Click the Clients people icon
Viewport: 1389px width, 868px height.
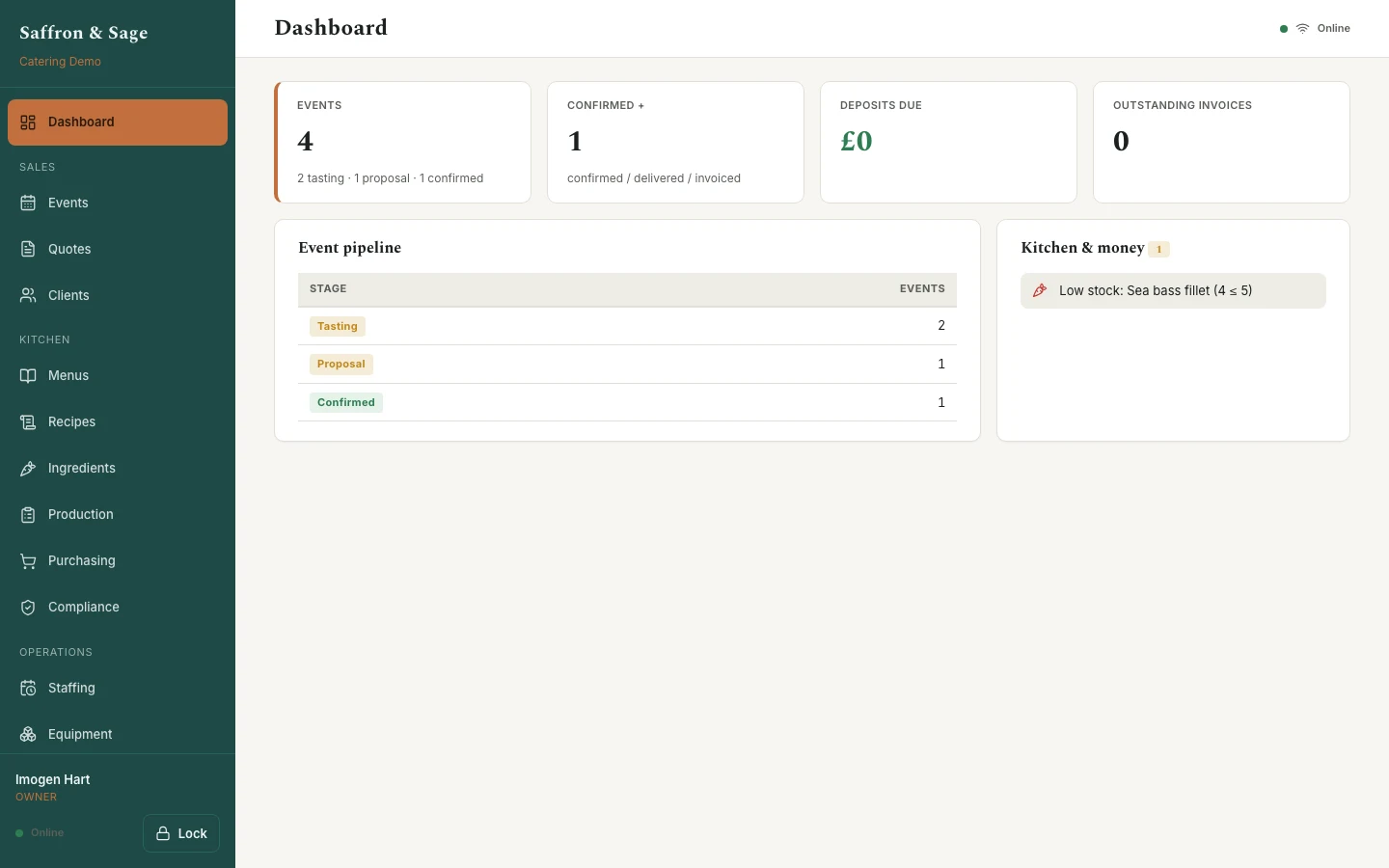[28, 295]
